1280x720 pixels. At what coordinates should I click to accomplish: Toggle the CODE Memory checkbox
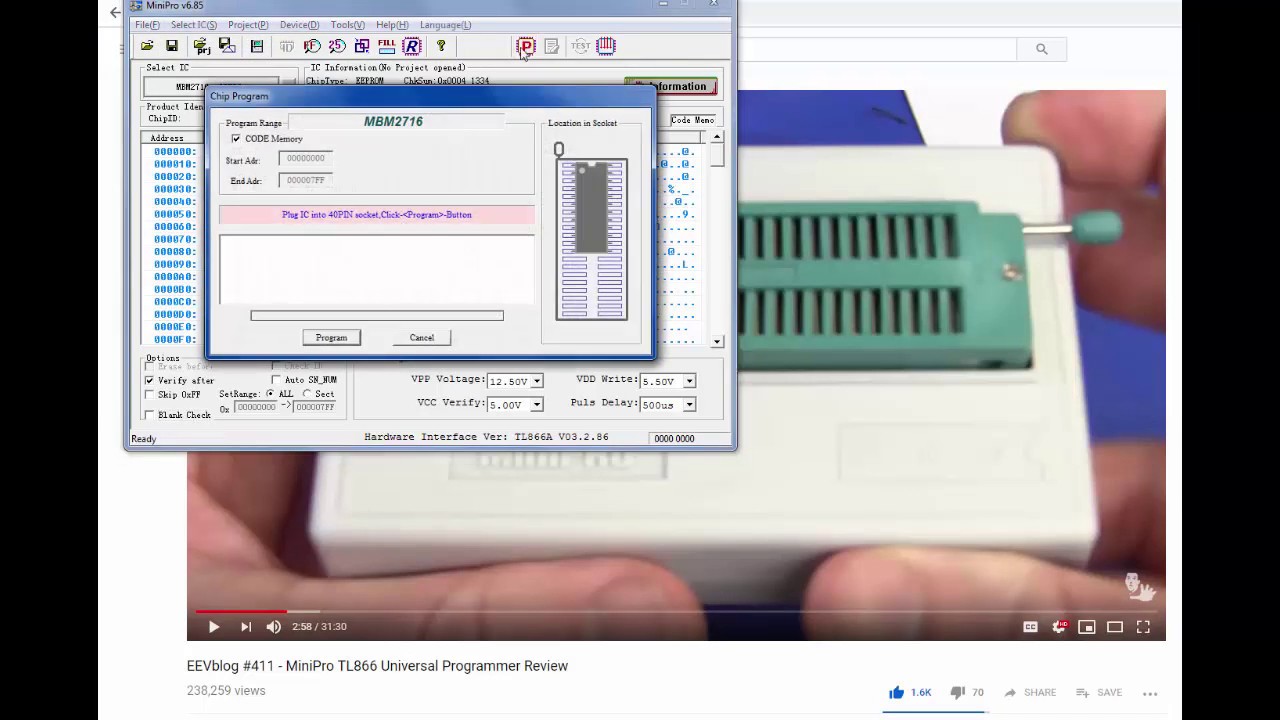click(236, 139)
